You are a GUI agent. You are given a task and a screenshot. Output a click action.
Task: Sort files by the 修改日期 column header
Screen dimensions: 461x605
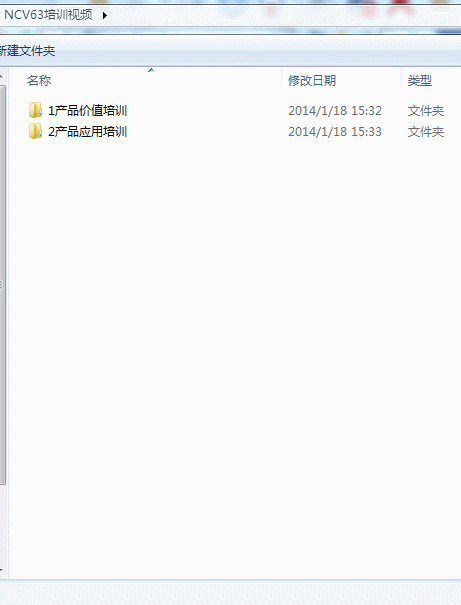pyautogui.click(x=312, y=81)
